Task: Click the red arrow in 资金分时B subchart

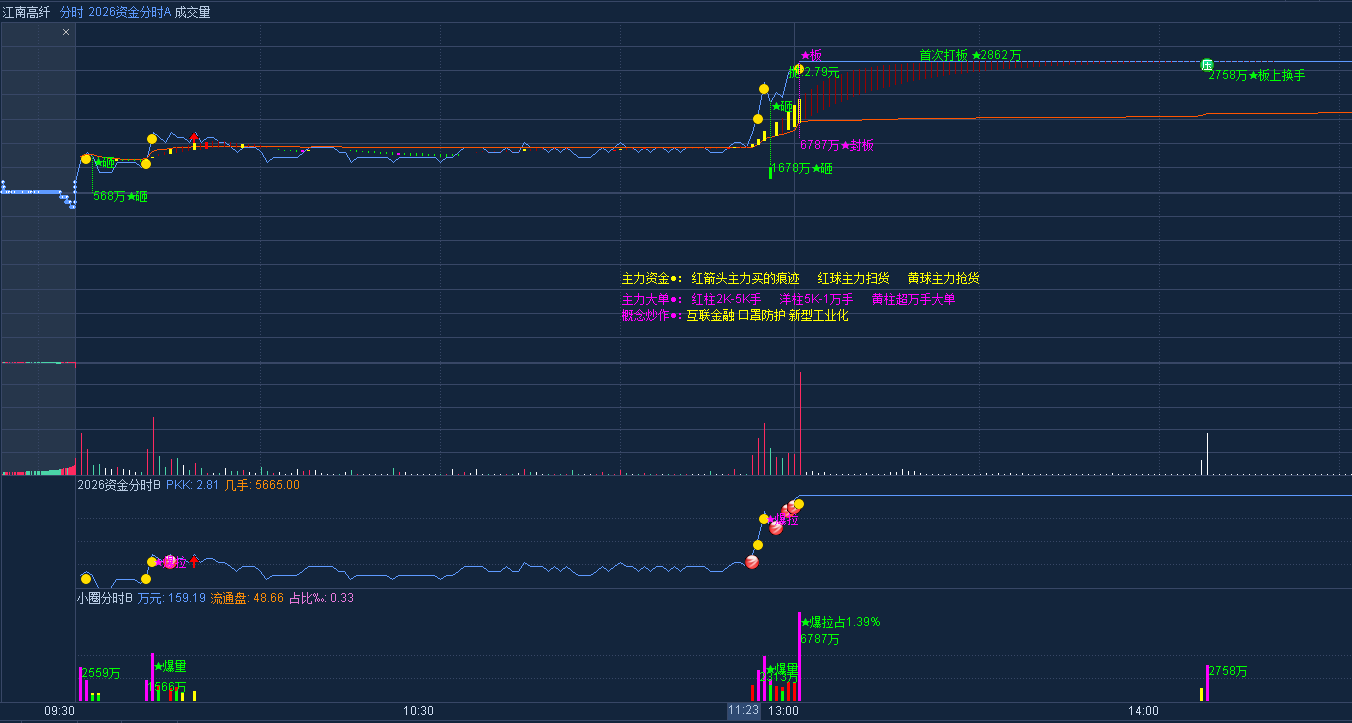Action: click(x=194, y=561)
